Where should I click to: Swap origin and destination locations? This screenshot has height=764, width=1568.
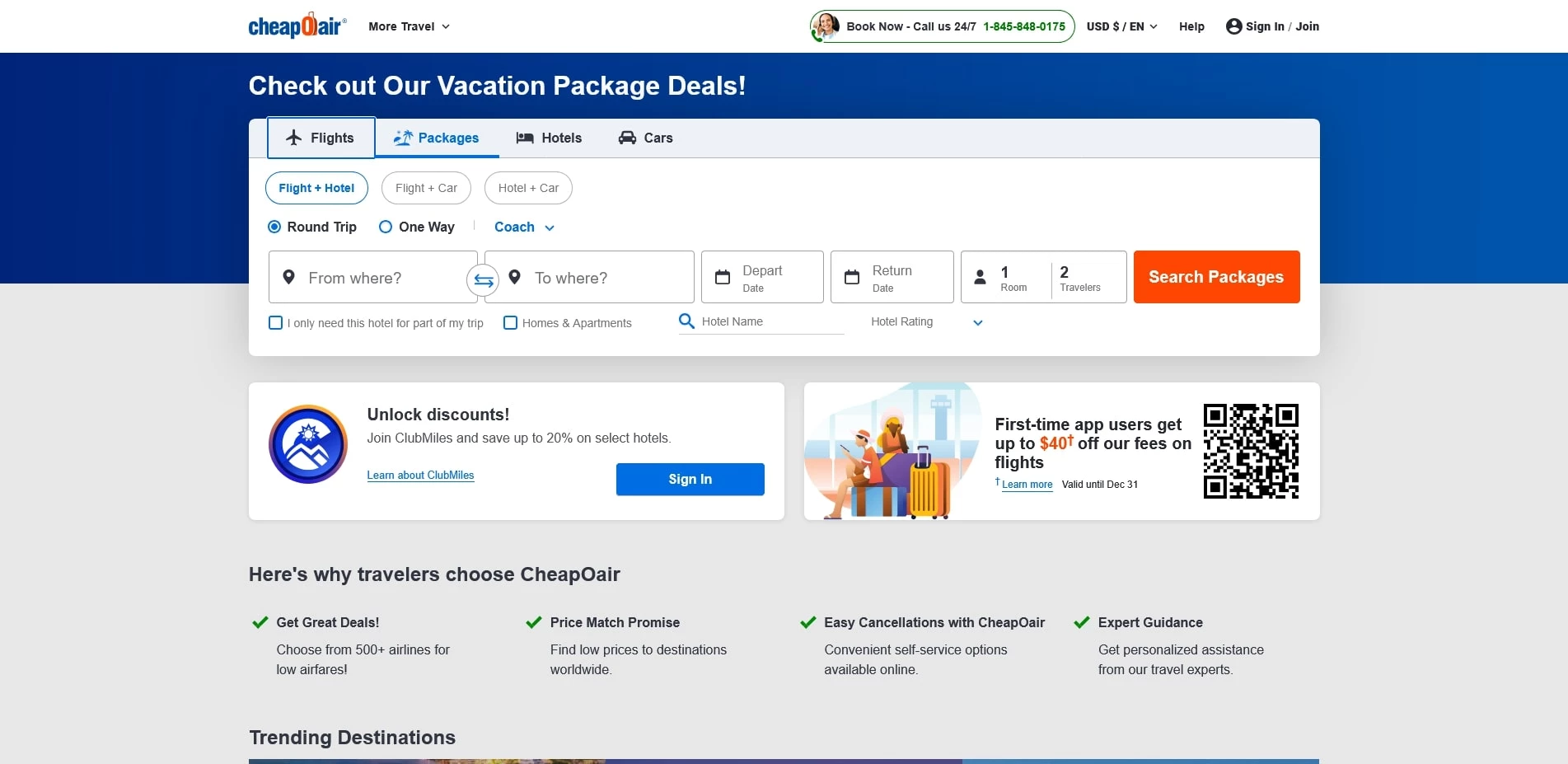(x=483, y=280)
